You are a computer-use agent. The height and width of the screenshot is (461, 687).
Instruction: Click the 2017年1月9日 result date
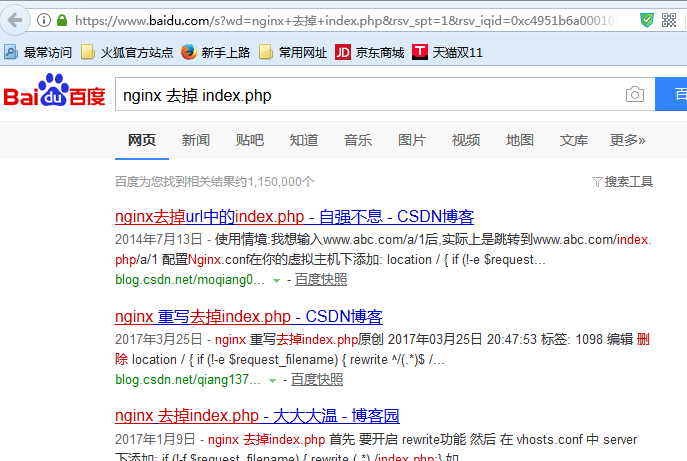(155, 439)
